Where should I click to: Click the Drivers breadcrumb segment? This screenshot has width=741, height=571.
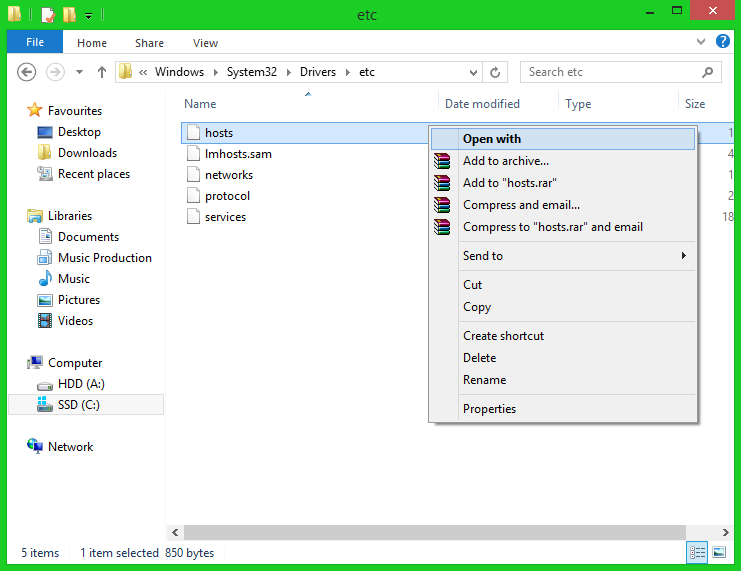(318, 72)
